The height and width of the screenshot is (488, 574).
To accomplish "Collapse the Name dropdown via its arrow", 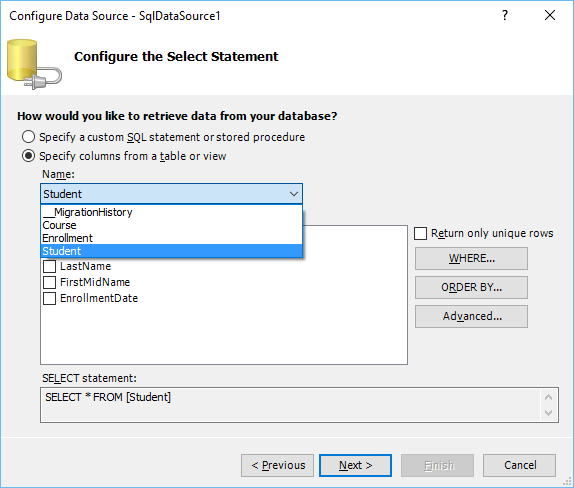I will coord(294,194).
